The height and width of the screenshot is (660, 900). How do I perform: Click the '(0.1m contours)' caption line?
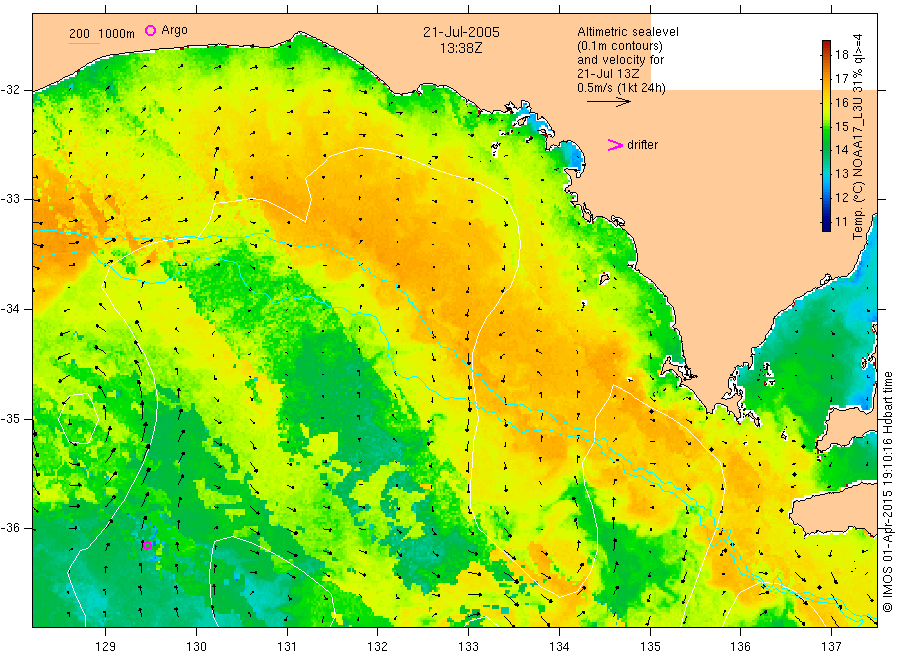[x=620, y=46]
